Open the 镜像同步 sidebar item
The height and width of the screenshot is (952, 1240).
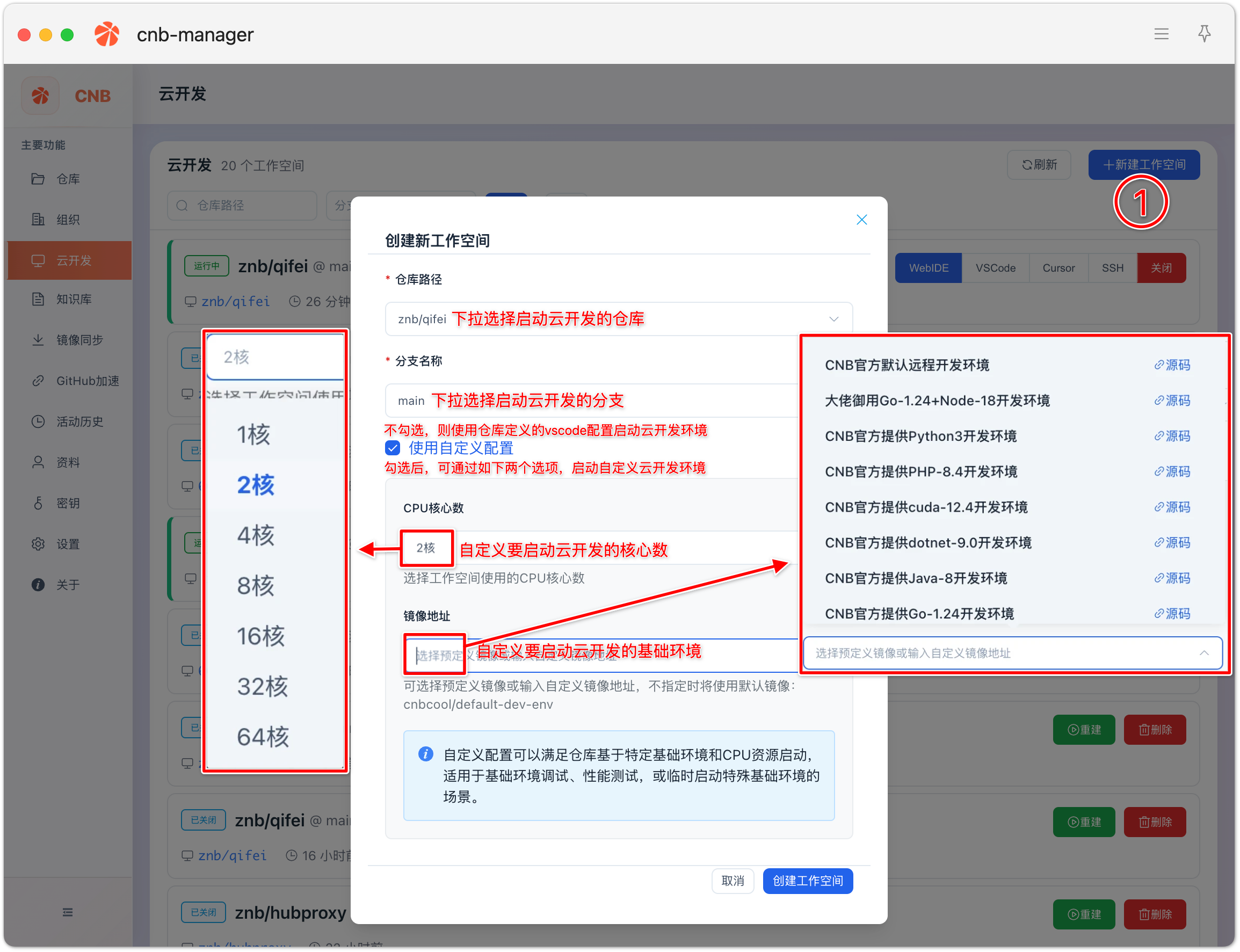click(x=69, y=340)
